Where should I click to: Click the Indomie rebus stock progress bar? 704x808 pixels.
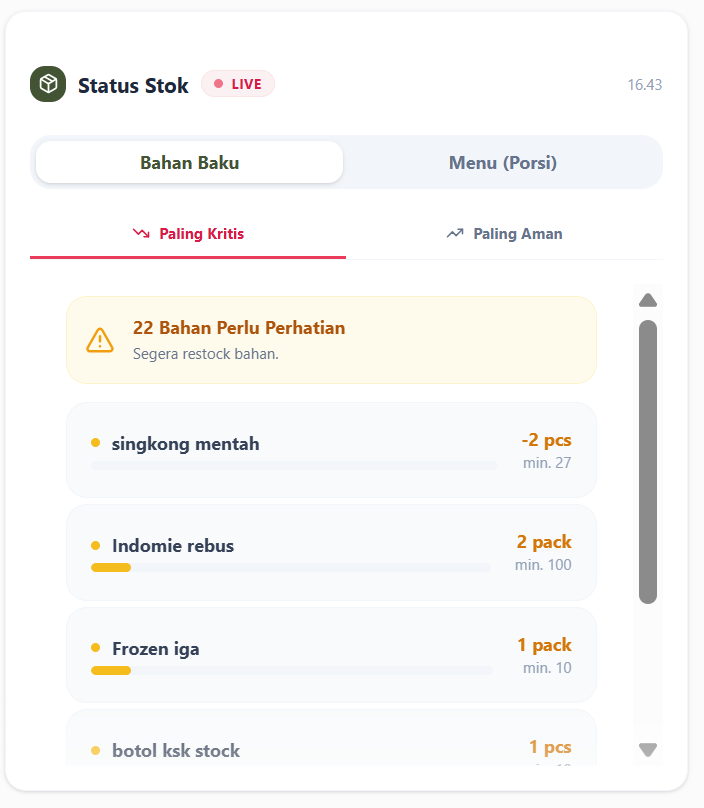tap(290, 568)
